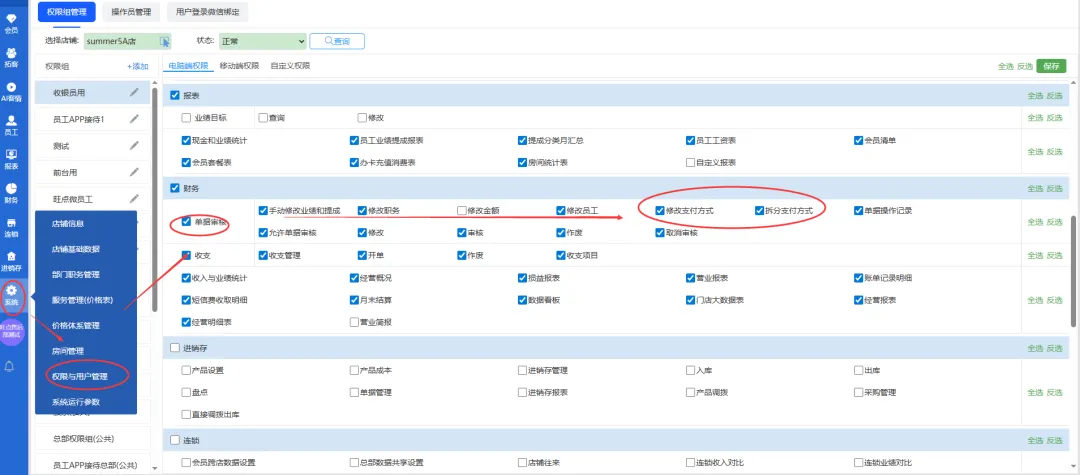Select 总部权限组(公共) in group list
The height and width of the screenshot is (475, 1080).
point(92,437)
